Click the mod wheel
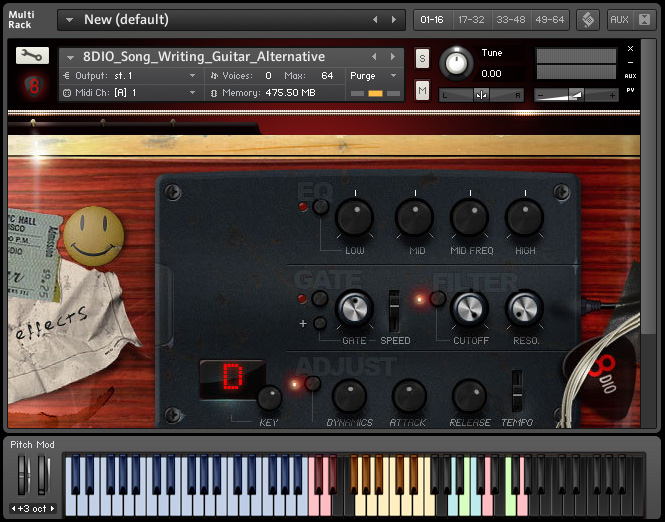 (x=43, y=474)
